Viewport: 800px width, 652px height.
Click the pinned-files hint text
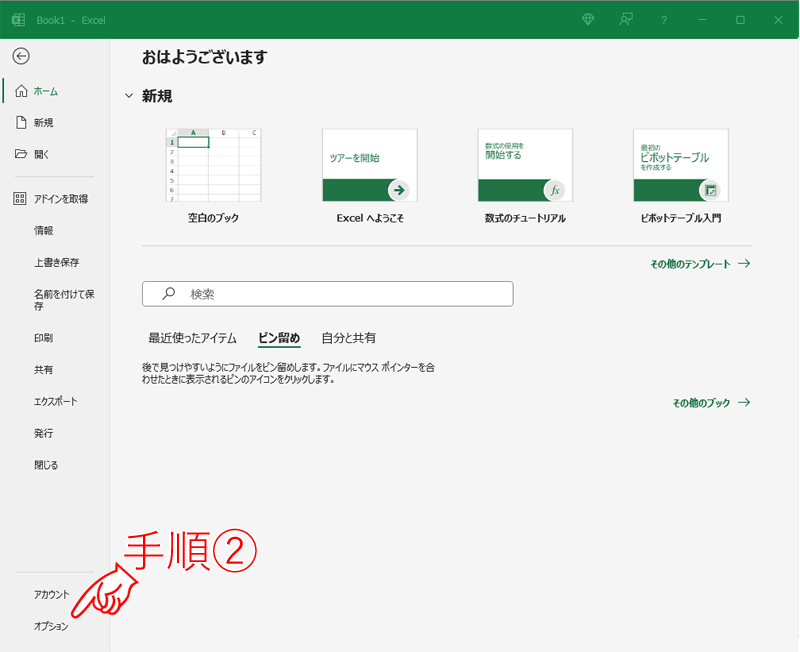pos(288,373)
